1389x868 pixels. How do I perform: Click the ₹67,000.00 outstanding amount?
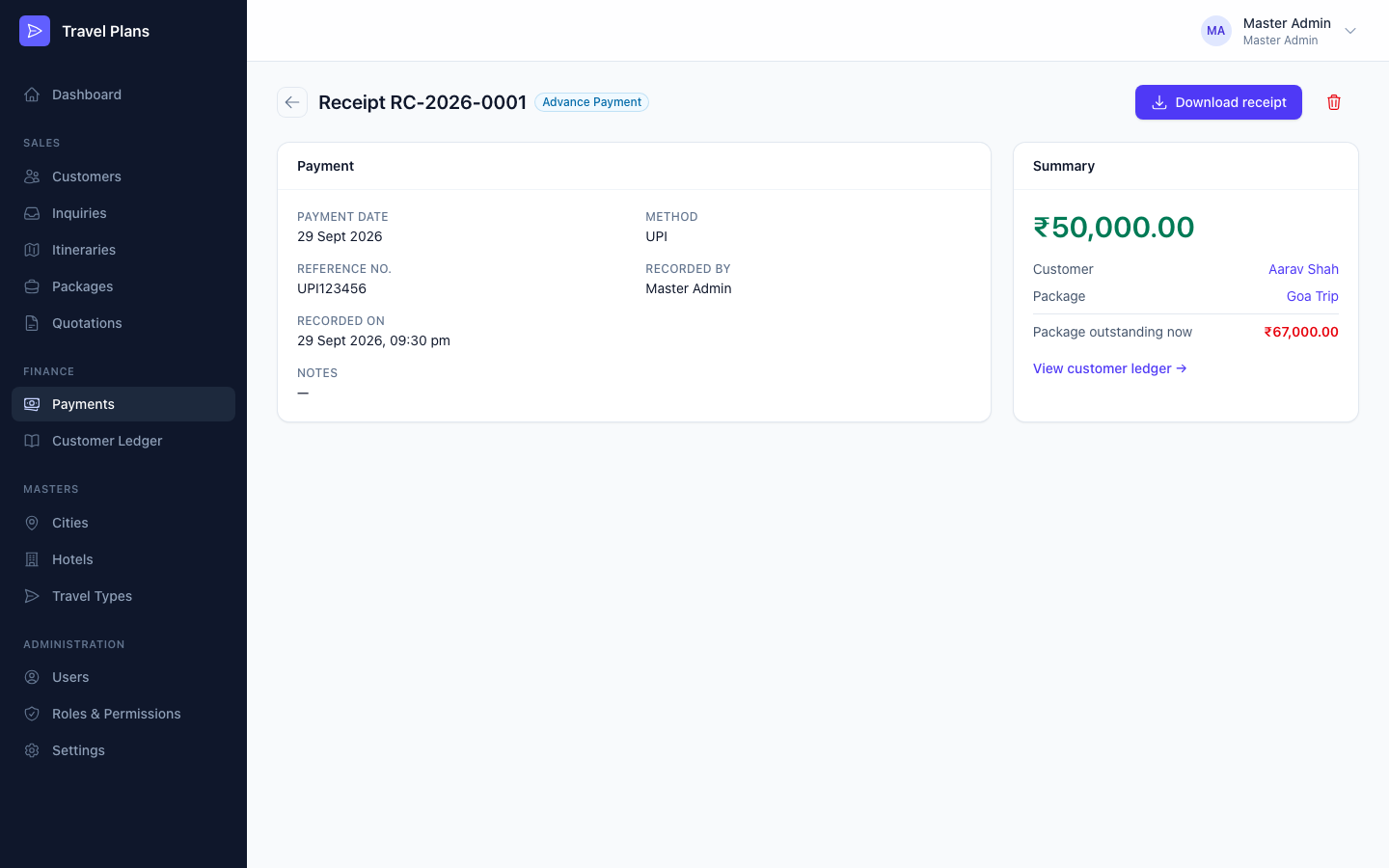click(1301, 332)
